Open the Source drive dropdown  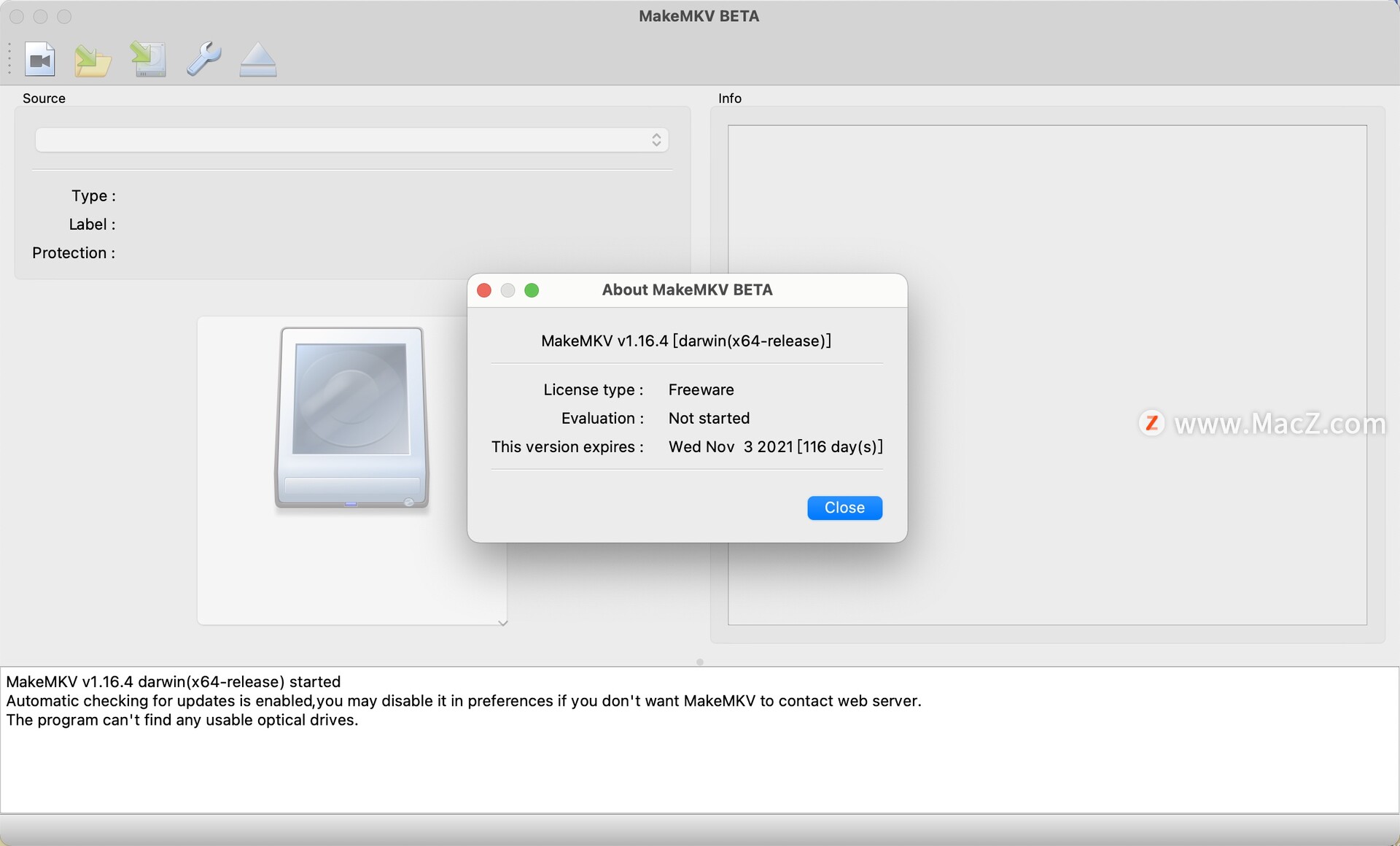351,140
